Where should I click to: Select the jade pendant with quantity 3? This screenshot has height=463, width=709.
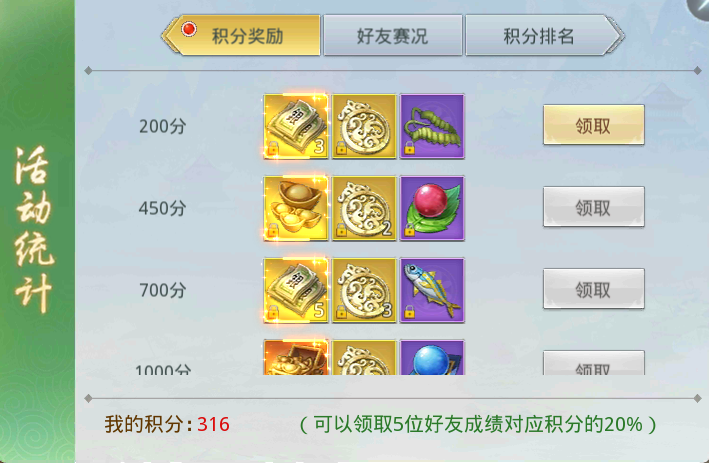(x=364, y=290)
